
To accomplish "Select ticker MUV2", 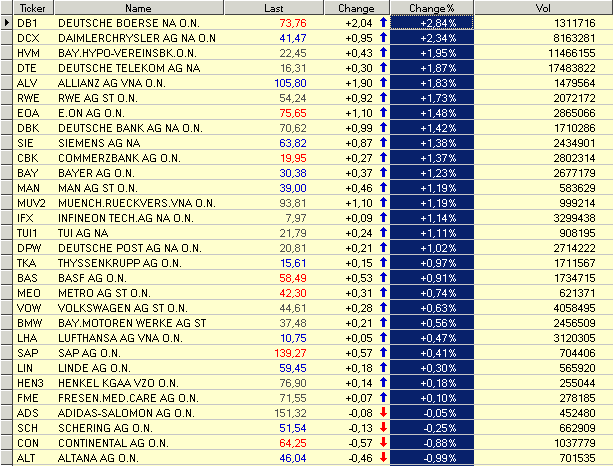I will (31, 203).
